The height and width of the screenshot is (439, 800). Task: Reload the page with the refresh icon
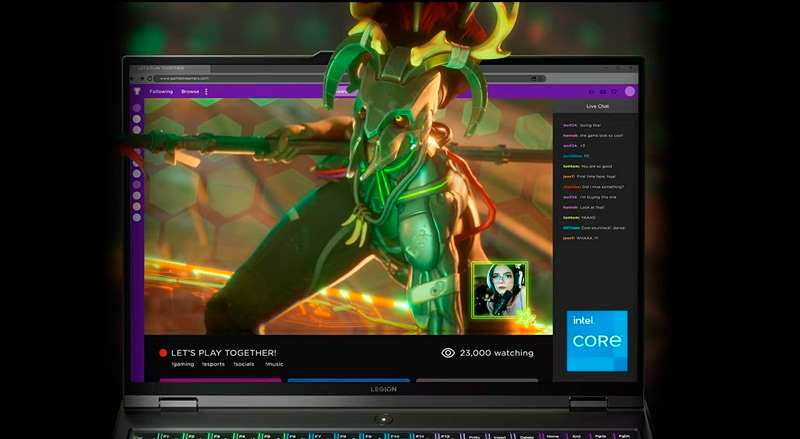pos(149,79)
